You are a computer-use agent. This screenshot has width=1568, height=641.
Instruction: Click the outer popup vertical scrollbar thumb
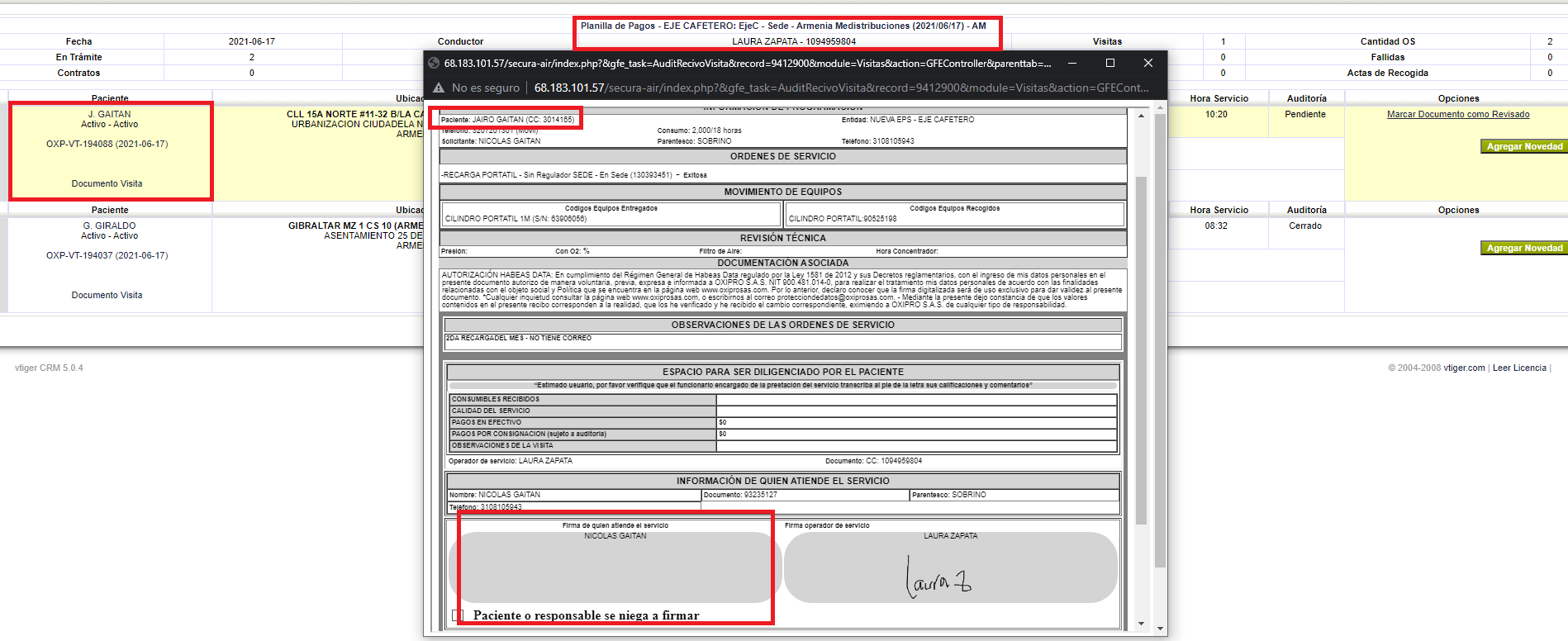[1160, 340]
